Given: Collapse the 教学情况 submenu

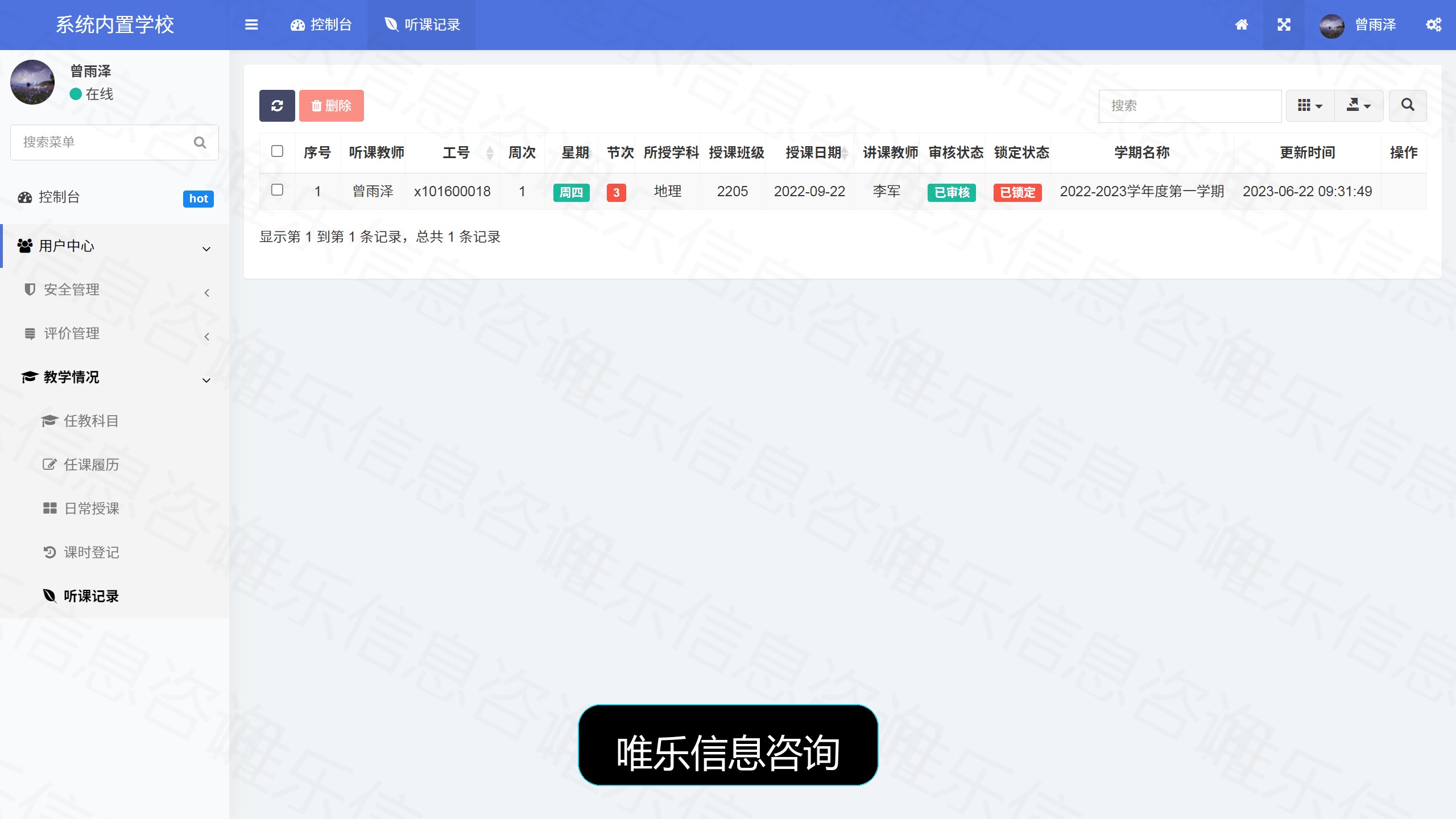Looking at the screenshot, I should coord(115,378).
